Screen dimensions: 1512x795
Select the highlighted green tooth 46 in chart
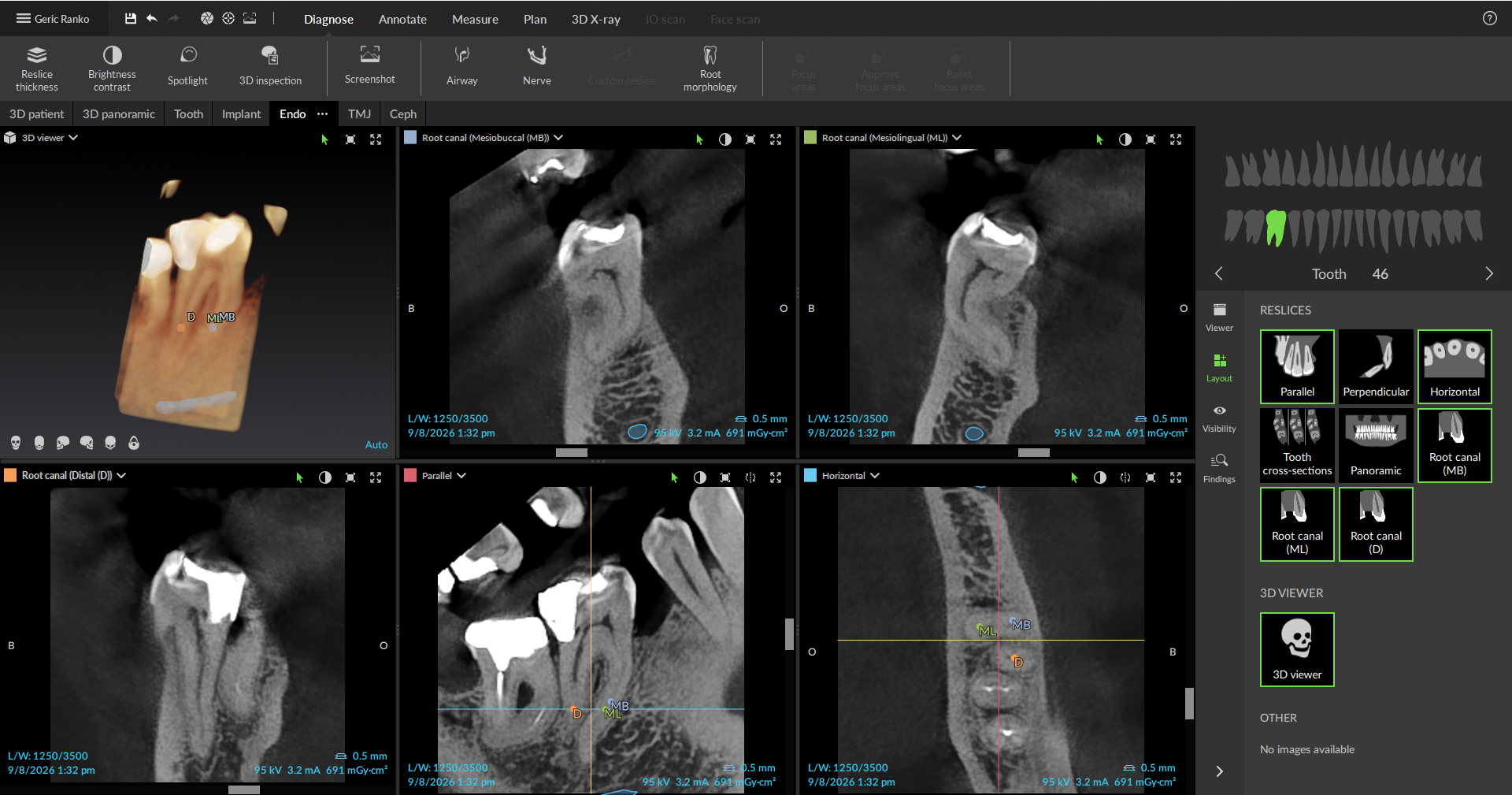coord(1275,228)
